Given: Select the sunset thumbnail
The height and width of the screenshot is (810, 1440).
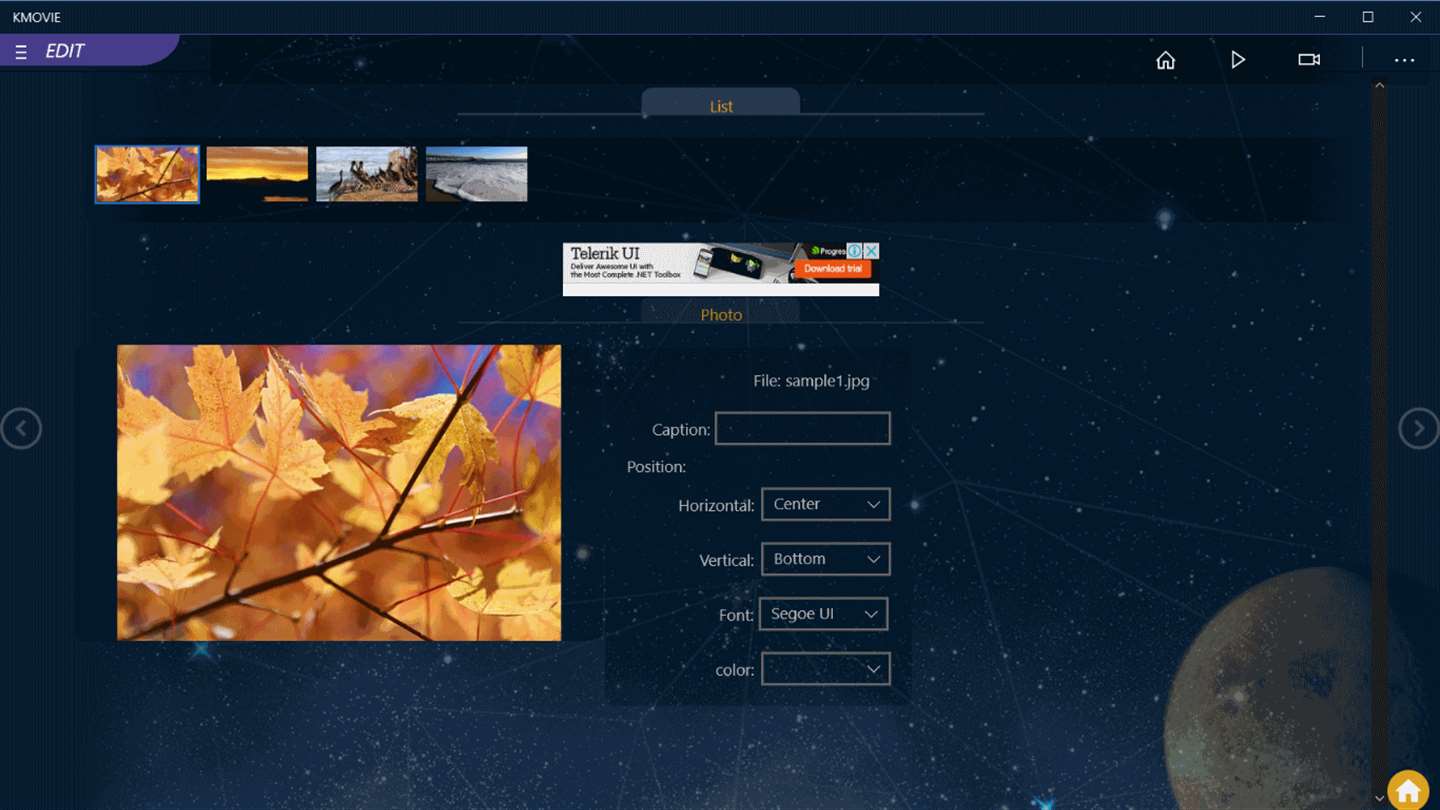Looking at the screenshot, I should coord(257,174).
